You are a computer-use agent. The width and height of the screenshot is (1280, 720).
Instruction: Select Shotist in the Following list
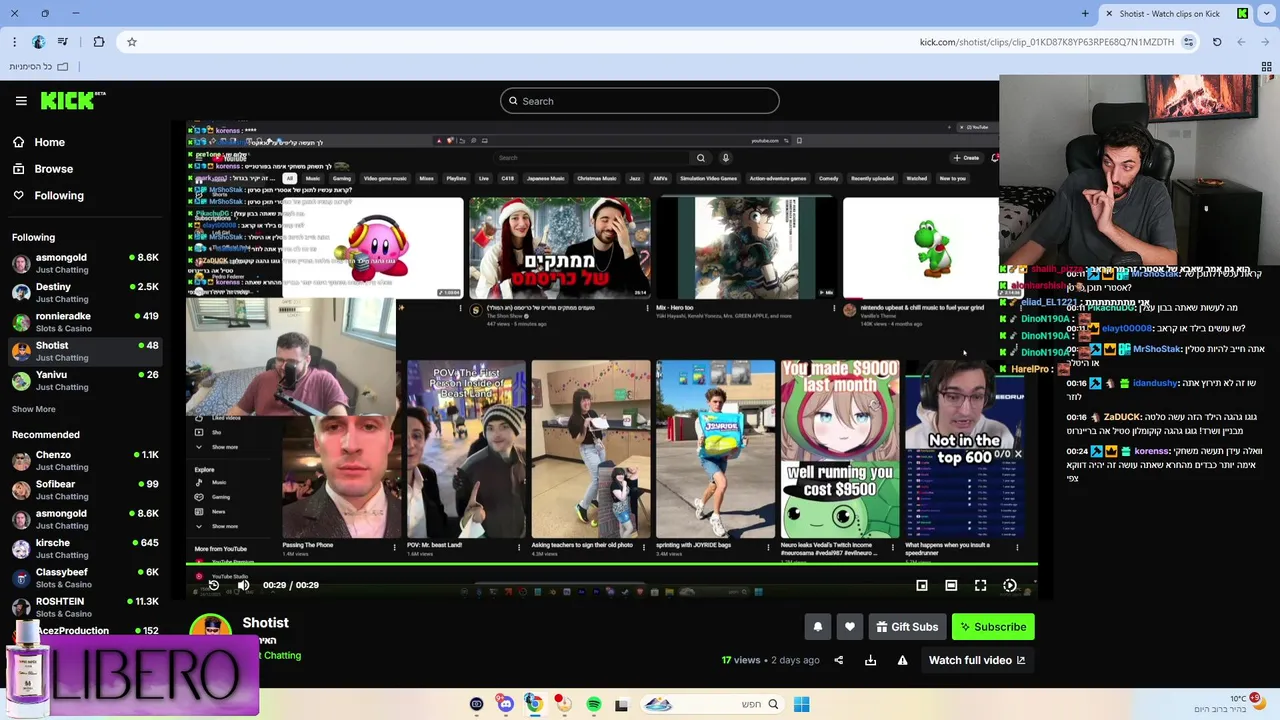85,351
